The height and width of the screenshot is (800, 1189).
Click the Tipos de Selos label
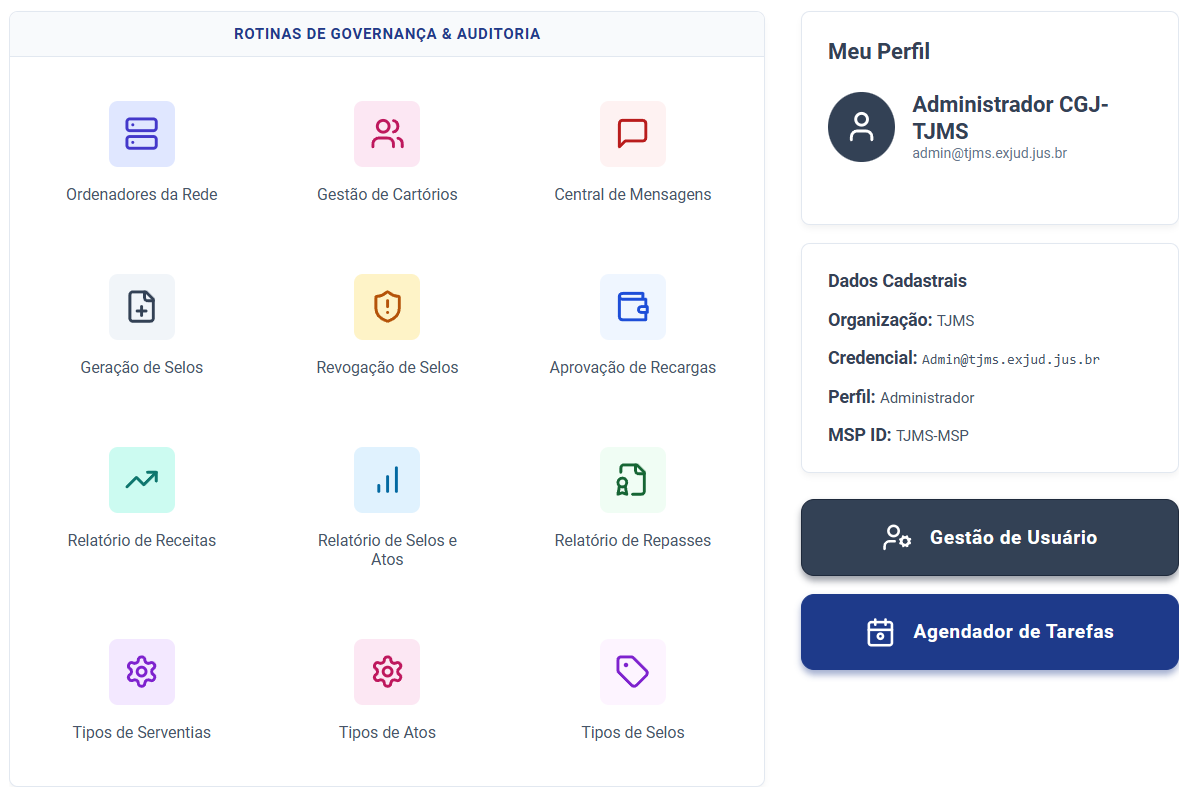pos(632,733)
